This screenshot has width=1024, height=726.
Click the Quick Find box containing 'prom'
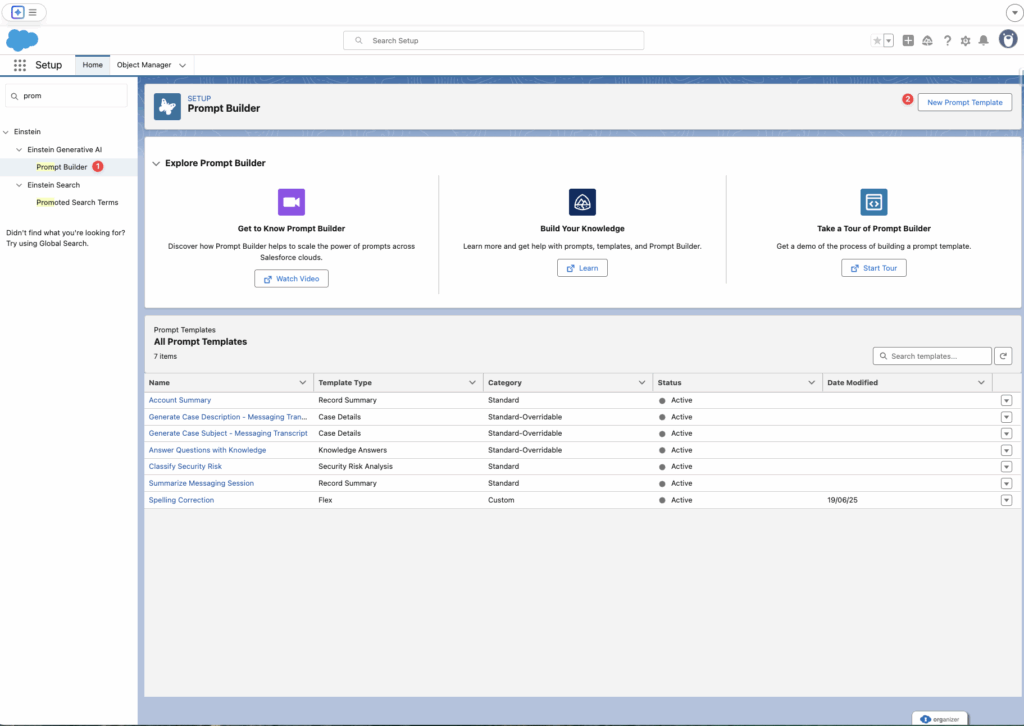pyautogui.click(x=67, y=96)
